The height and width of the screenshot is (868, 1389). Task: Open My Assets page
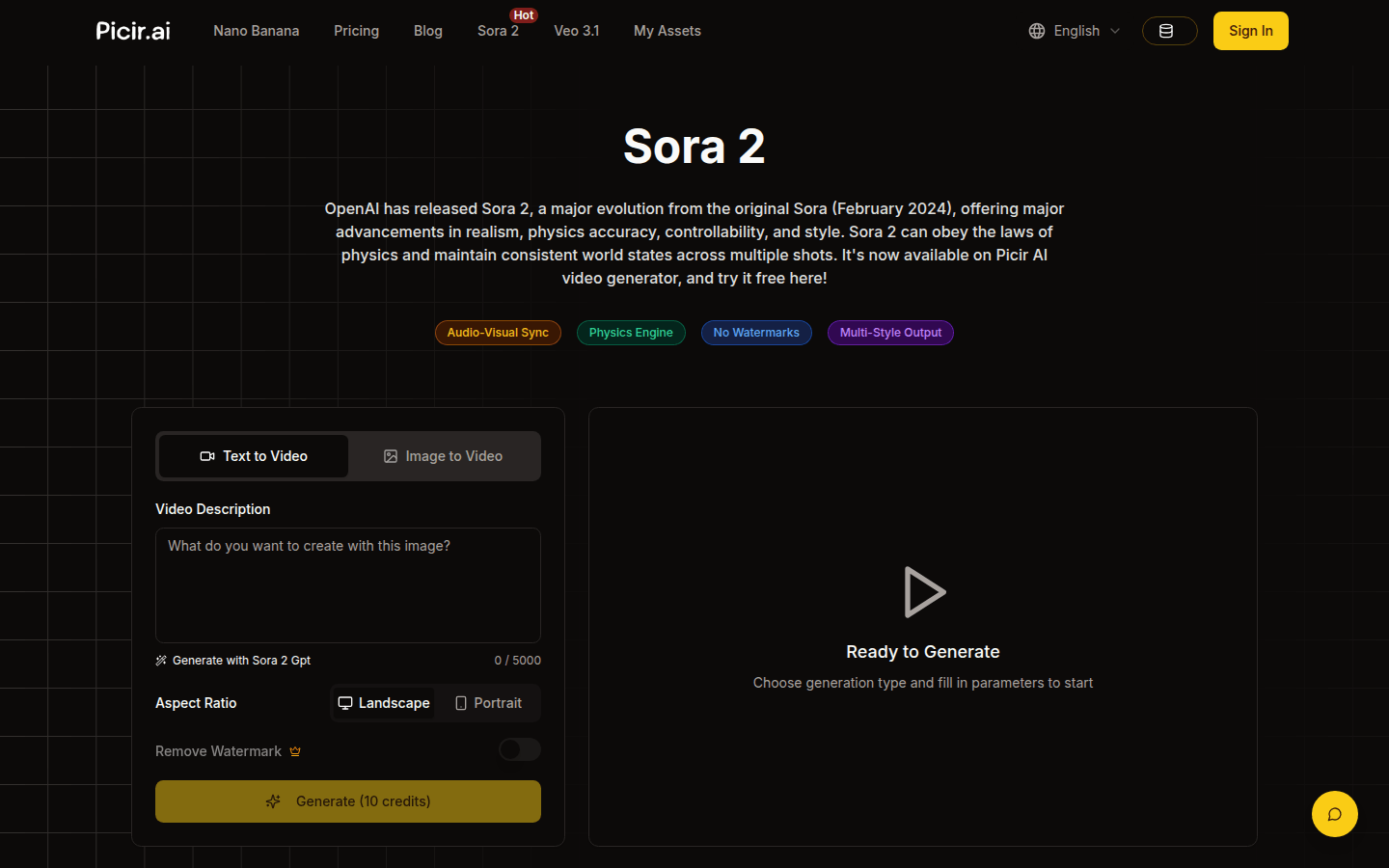667,31
